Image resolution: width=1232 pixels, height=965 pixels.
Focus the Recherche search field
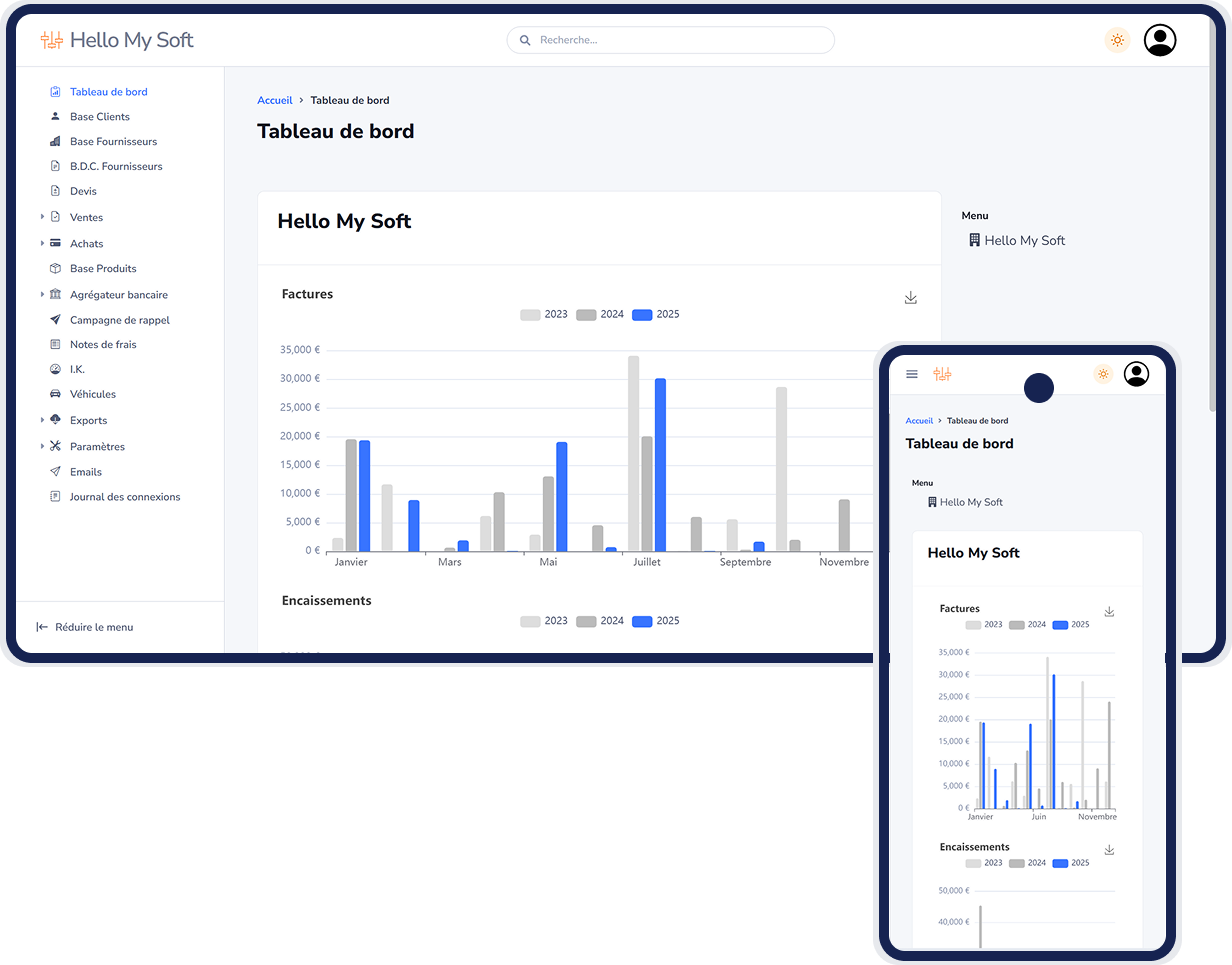click(671, 40)
